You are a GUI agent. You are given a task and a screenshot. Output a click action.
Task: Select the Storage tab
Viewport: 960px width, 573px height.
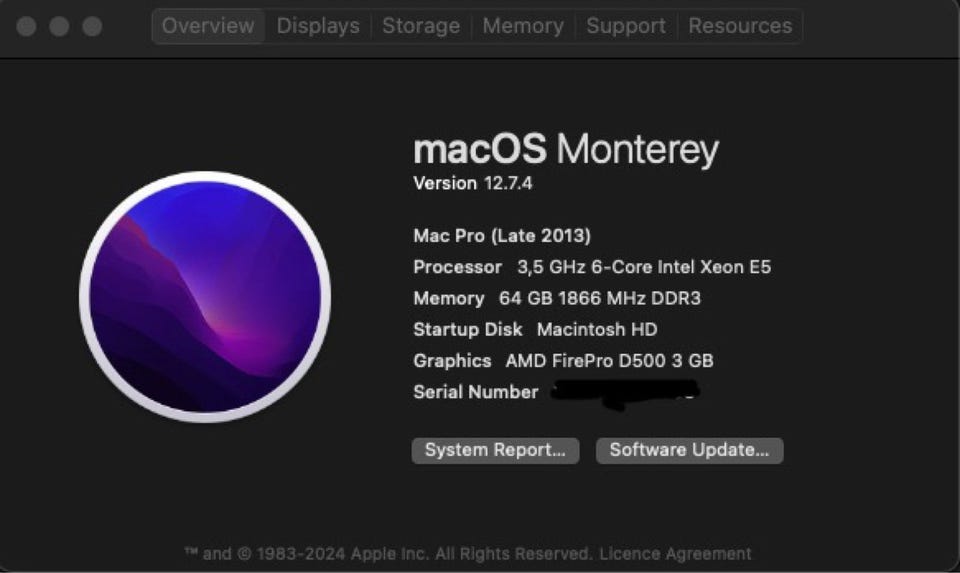click(421, 26)
